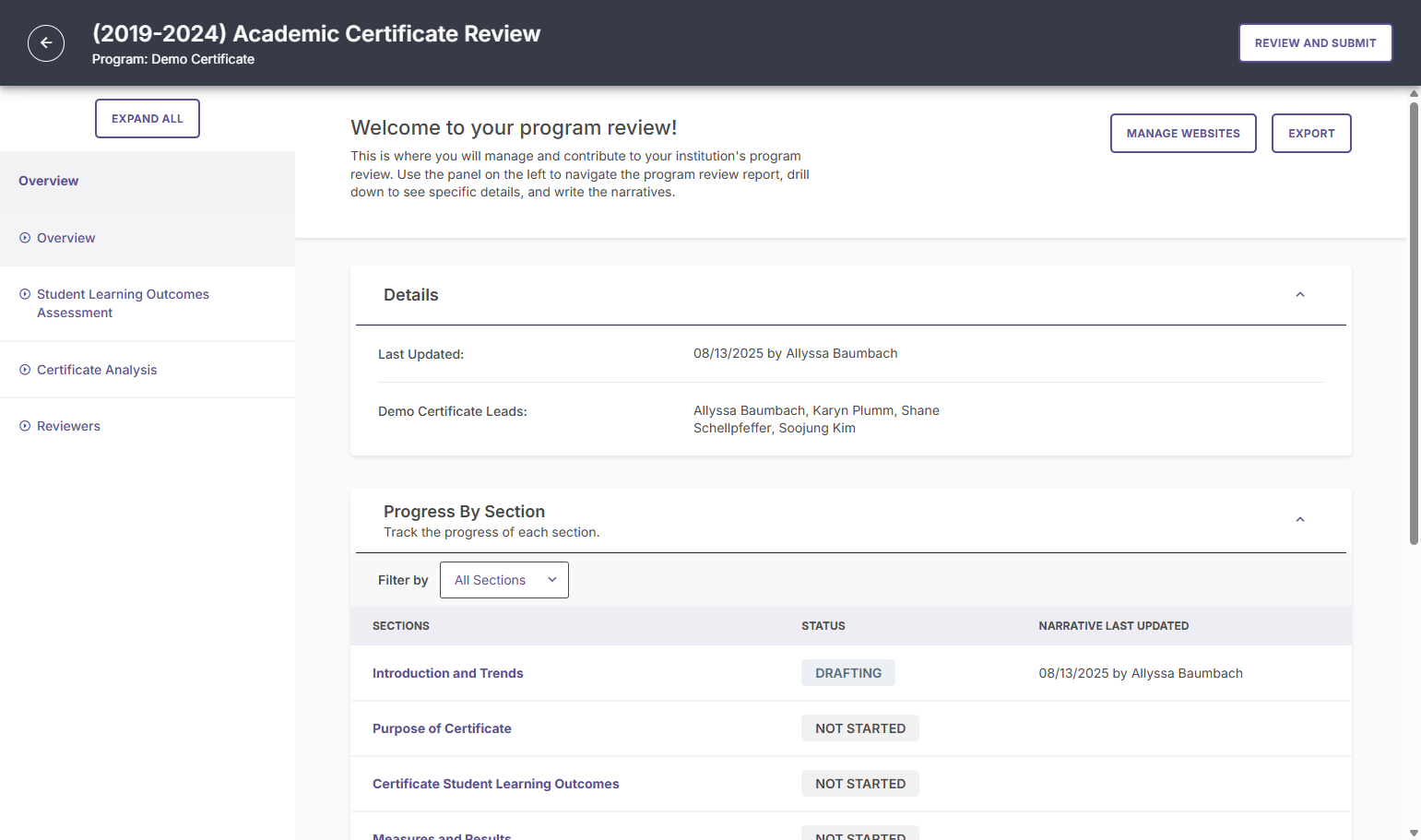Click the scrollbar down arrow
1421x840 pixels.
tap(1414, 833)
